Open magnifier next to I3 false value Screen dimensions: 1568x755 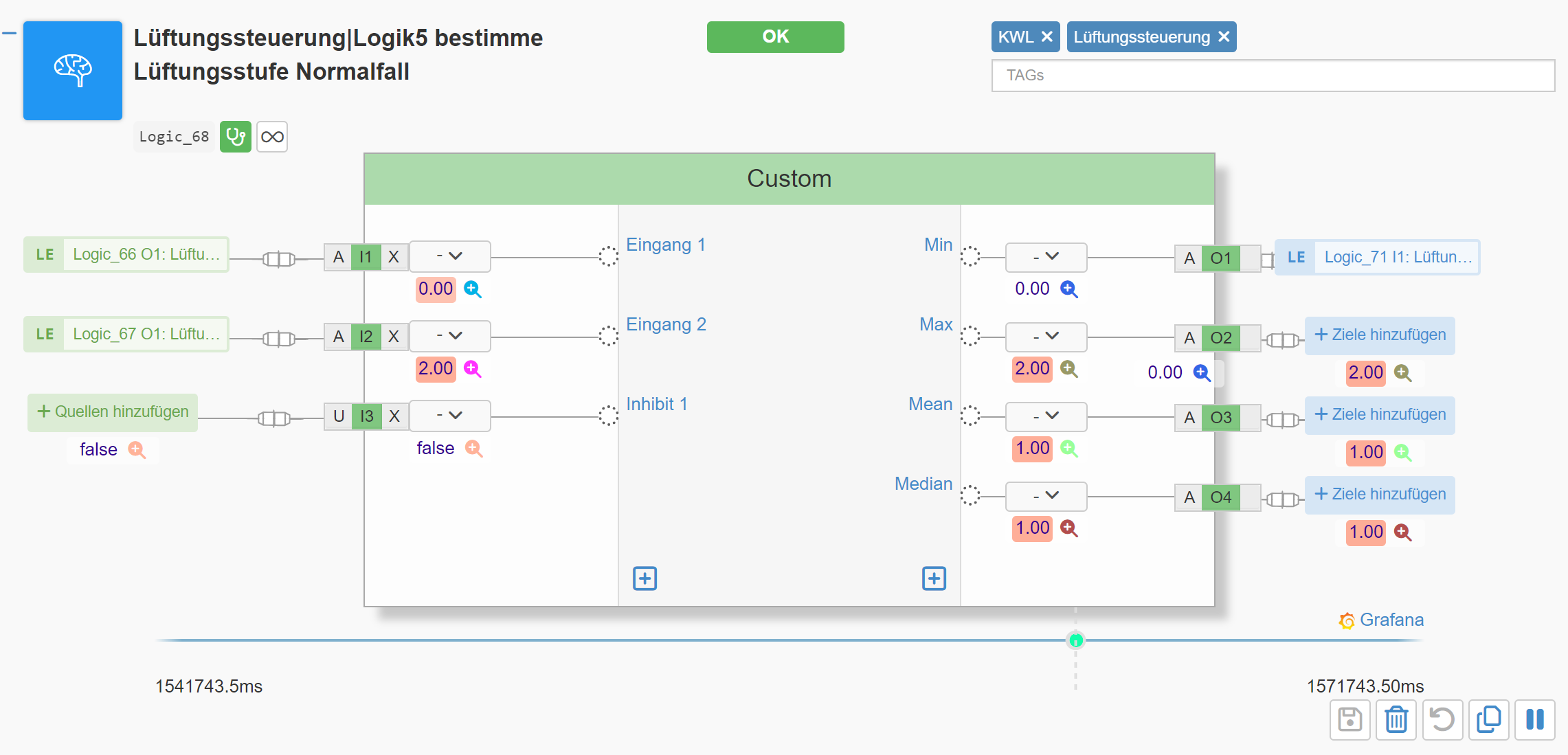coord(474,449)
